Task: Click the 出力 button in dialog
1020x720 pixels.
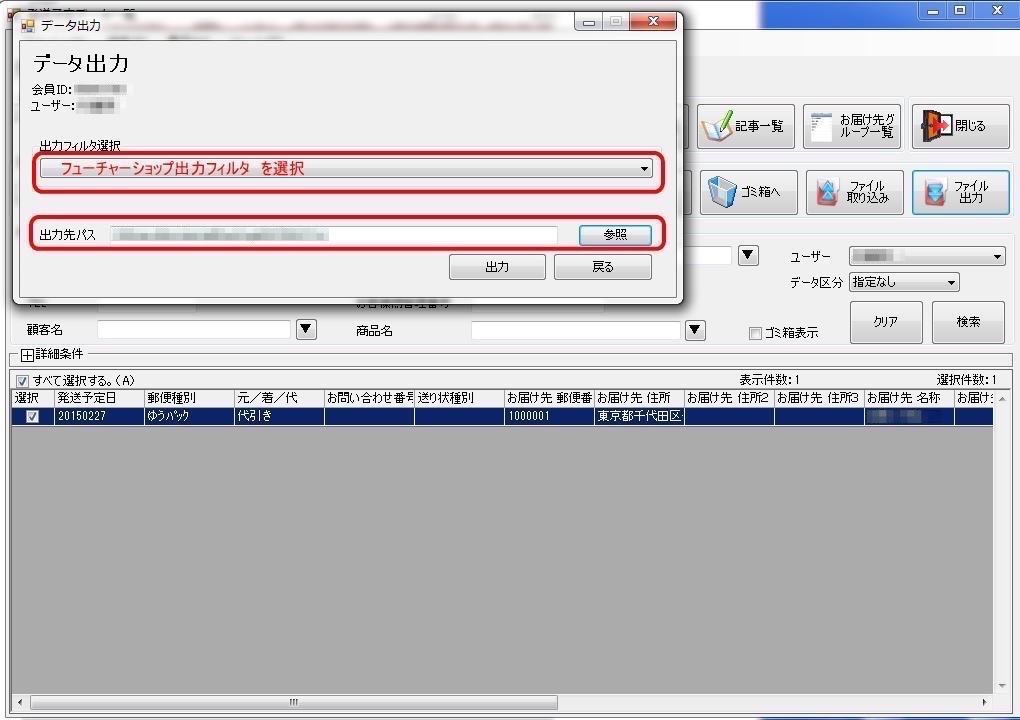Action: point(497,267)
